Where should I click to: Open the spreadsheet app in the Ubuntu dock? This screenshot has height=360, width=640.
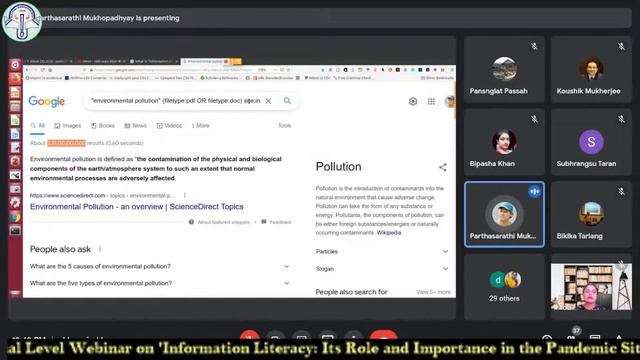(x=15, y=120)
